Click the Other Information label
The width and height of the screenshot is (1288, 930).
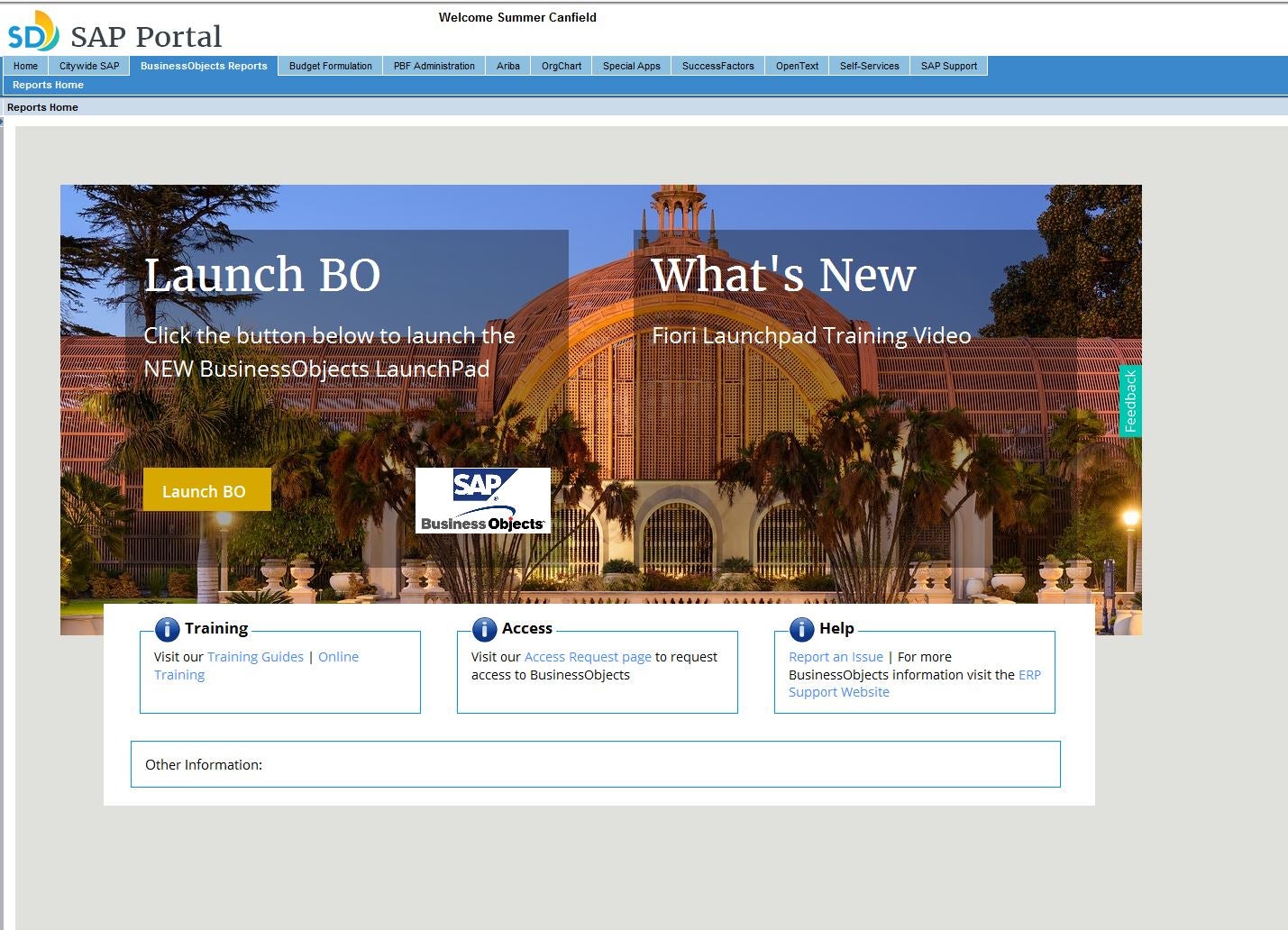click(204, 764)
